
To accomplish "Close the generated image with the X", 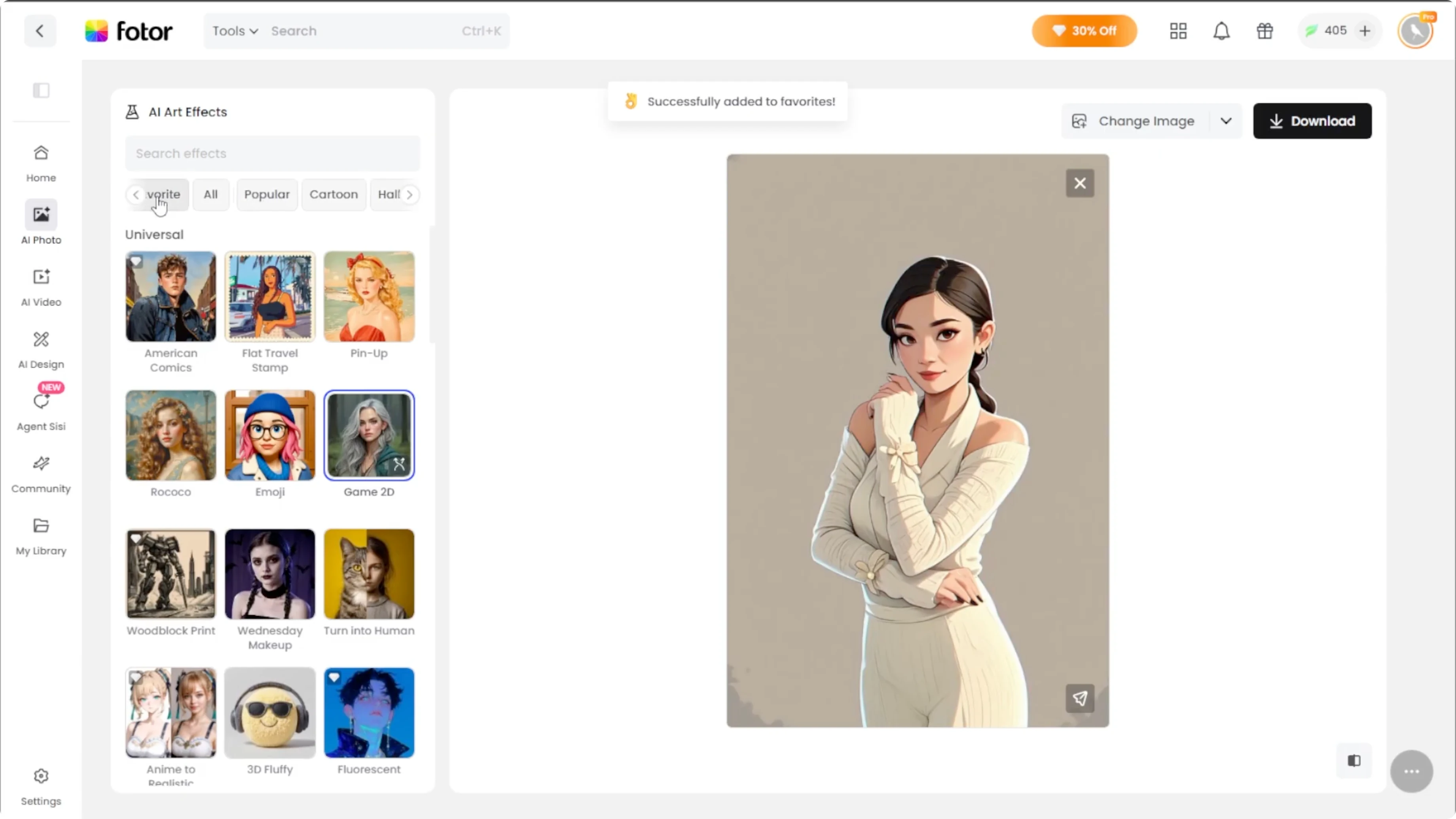I will coord(1080,183).
